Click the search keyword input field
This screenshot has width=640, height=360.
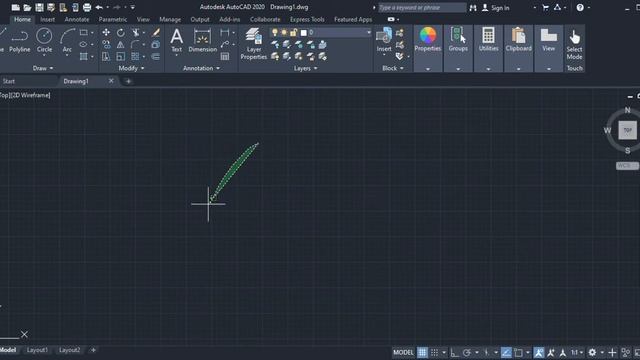tap(422, 7)
